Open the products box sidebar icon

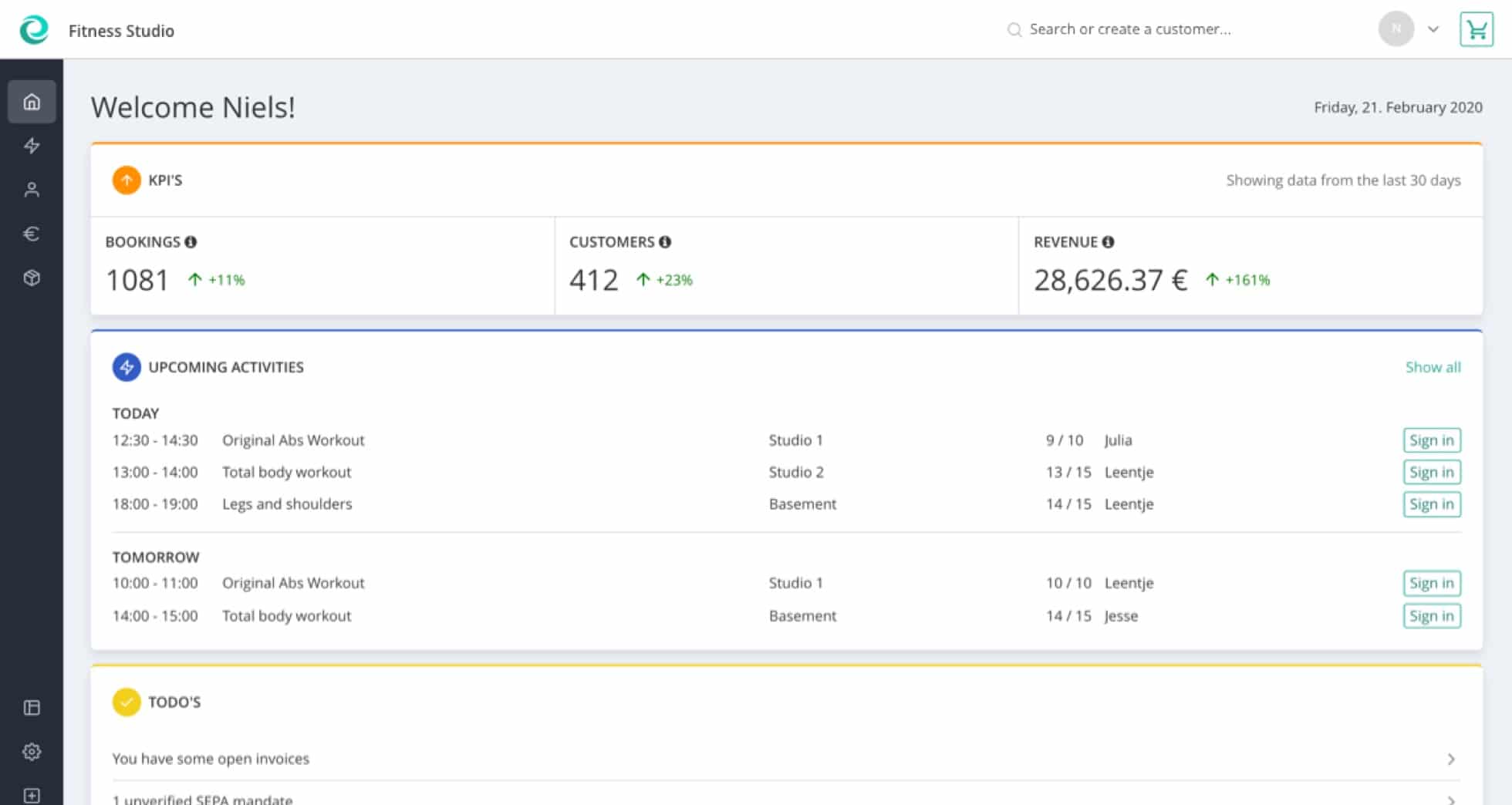(32, 278)
